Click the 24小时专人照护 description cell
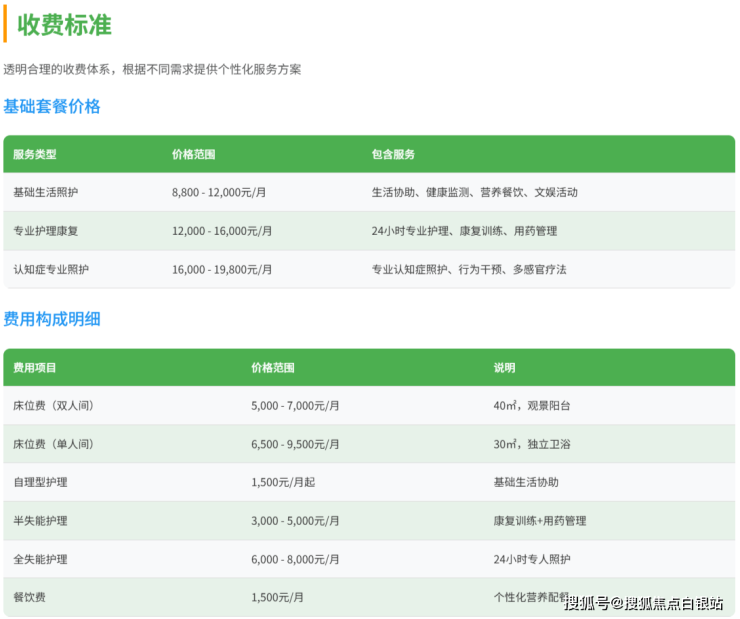The height and width of the screenshot is (619, 740). 532,559
